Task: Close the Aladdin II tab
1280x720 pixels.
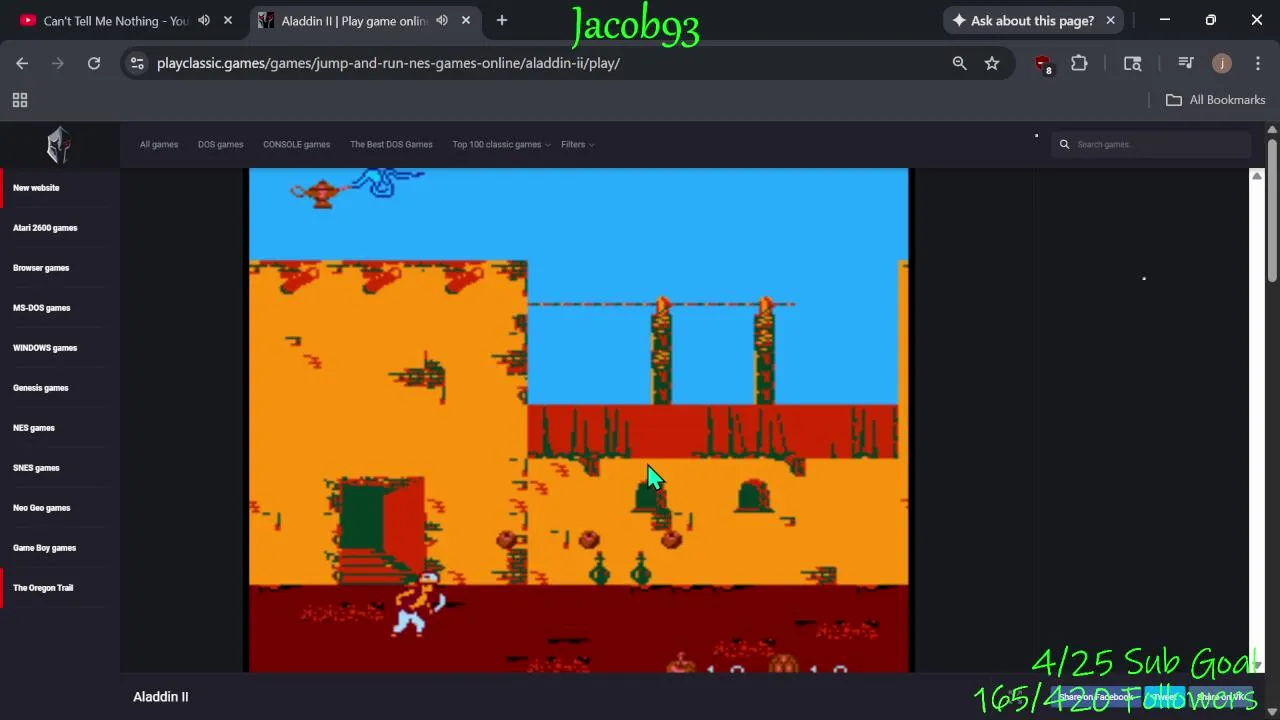Action: pyautogui.click(x=466, y=20)
